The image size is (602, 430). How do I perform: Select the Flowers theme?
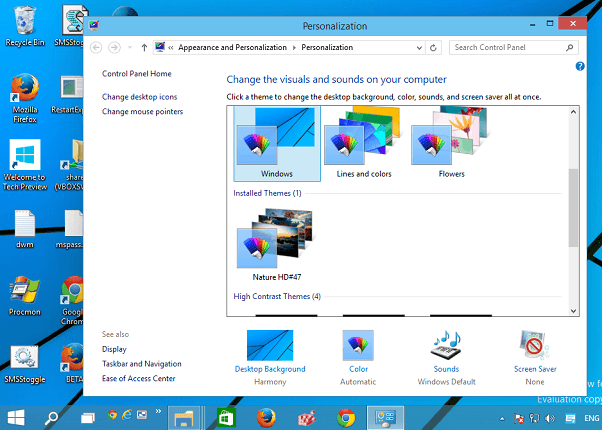451,144
